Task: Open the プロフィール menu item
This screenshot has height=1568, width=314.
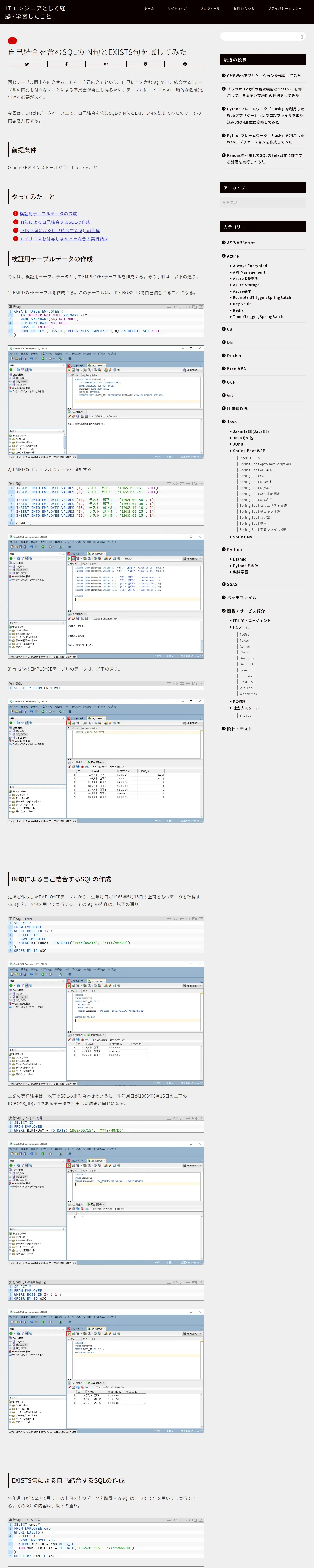Action: pyautogui.click(x=210, y=9)
